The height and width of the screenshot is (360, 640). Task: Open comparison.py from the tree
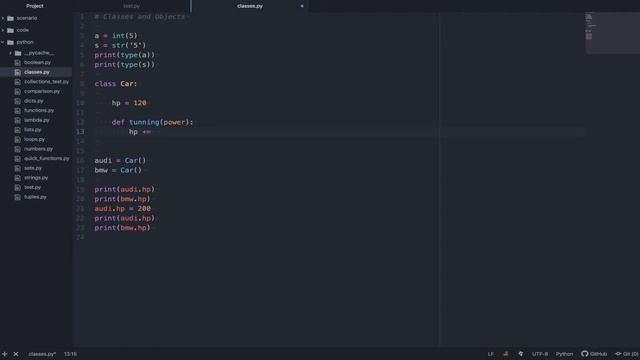42,91
